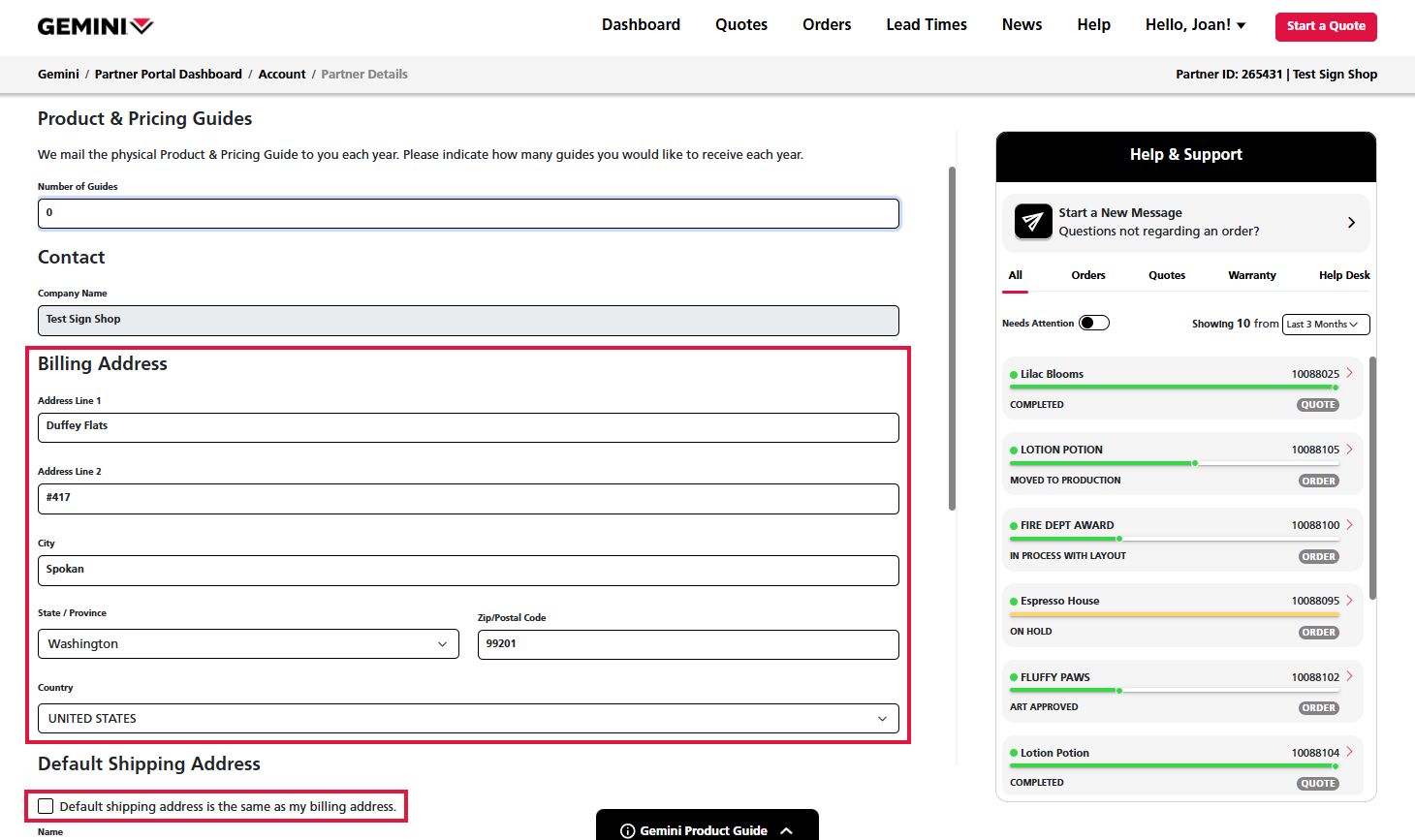Viewport: 1415px width, 840px height.
Task: Click the Number of Guides input field
Action: click(468, 213)
